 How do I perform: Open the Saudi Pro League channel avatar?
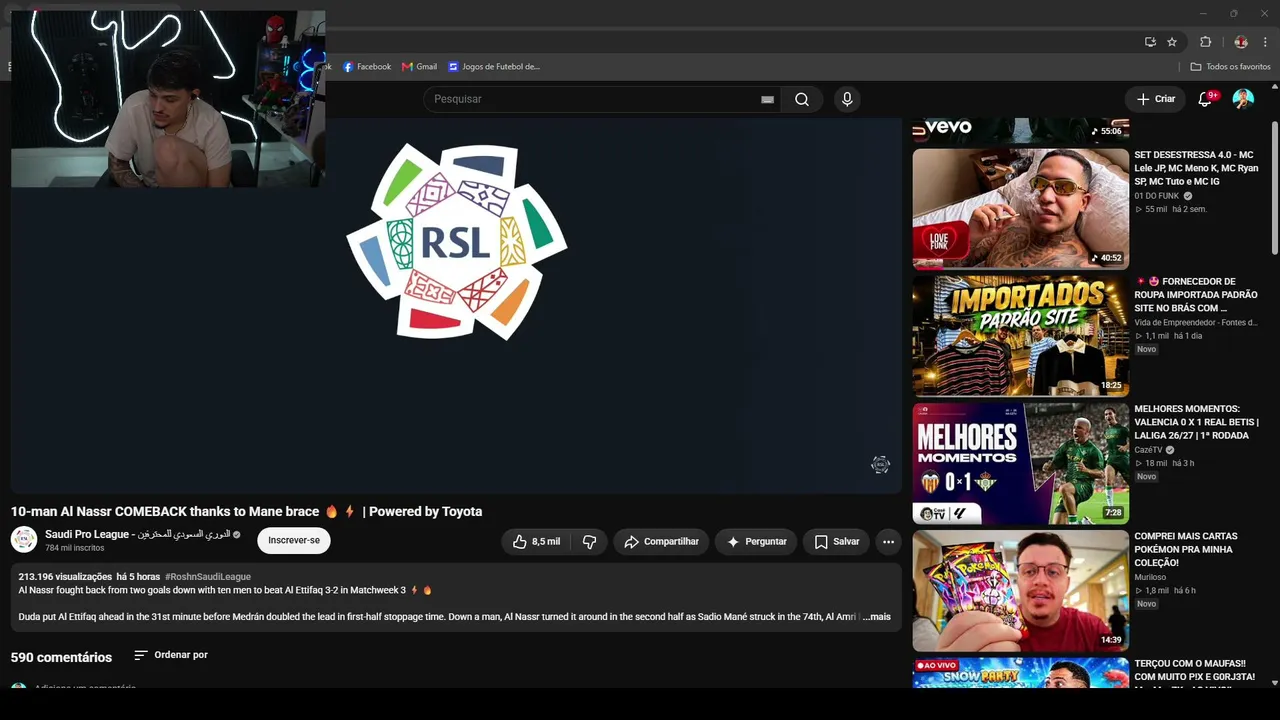click(24, 540)
